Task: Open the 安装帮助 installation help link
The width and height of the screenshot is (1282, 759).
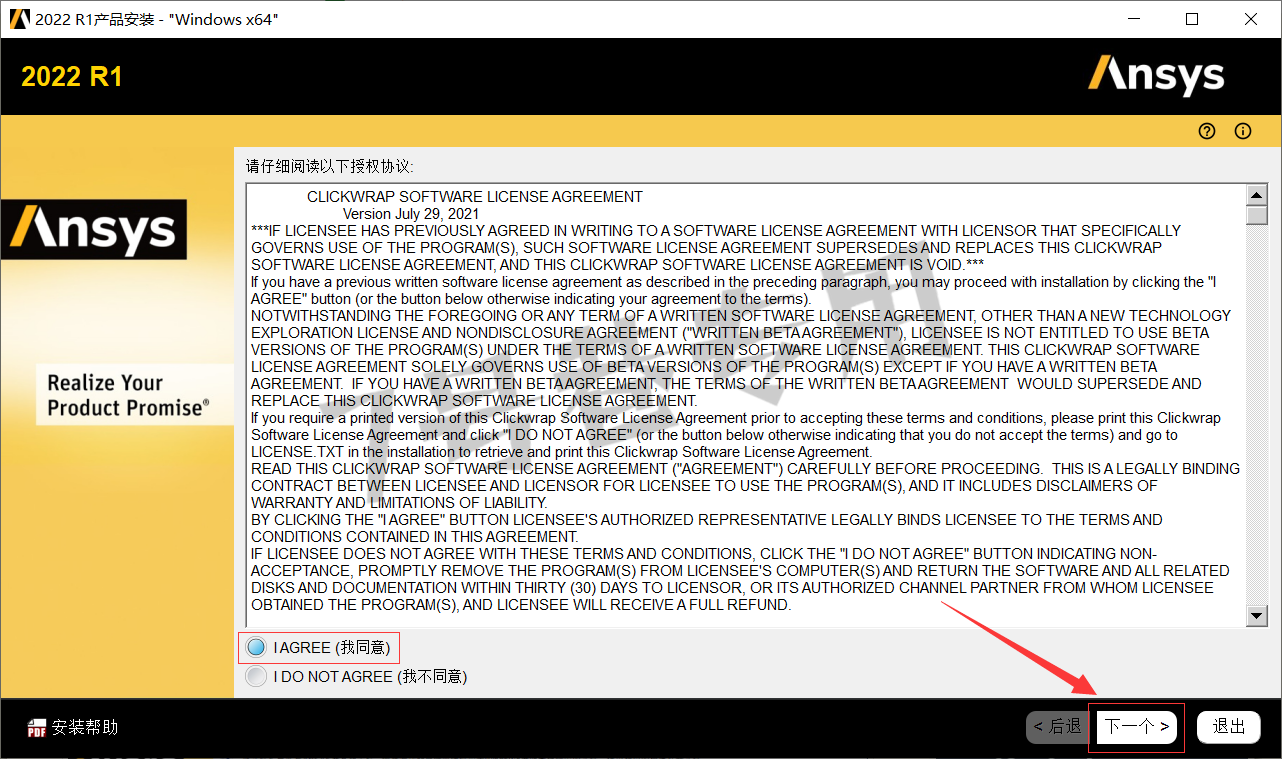Action: [85, 727]
